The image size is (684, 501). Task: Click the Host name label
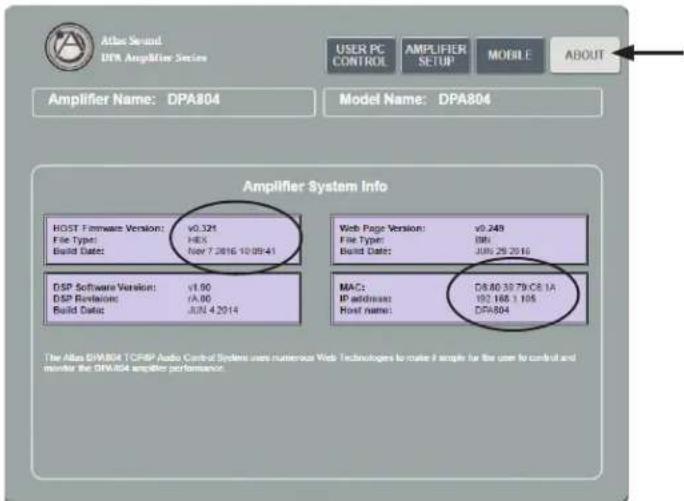click(366, 310)
